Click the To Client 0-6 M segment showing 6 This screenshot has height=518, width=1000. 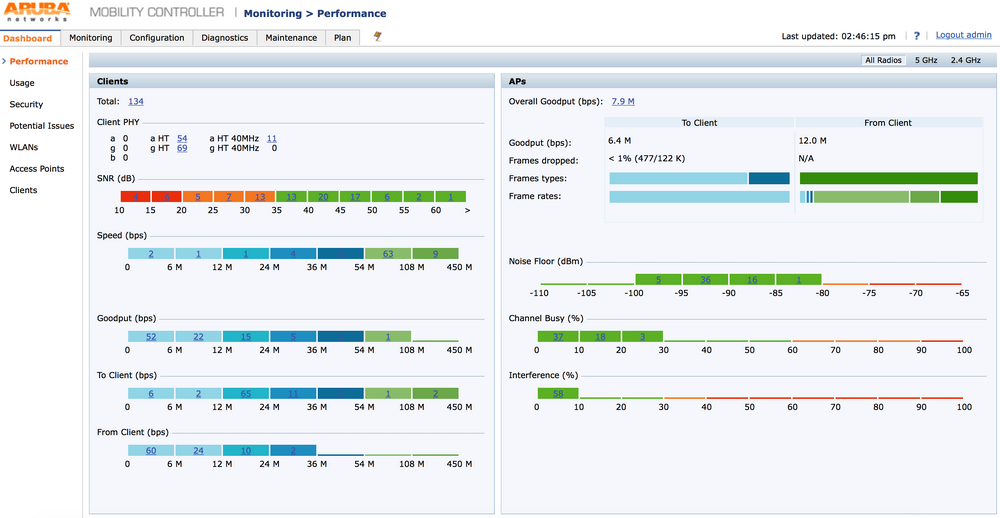click(x=151, y=394)
